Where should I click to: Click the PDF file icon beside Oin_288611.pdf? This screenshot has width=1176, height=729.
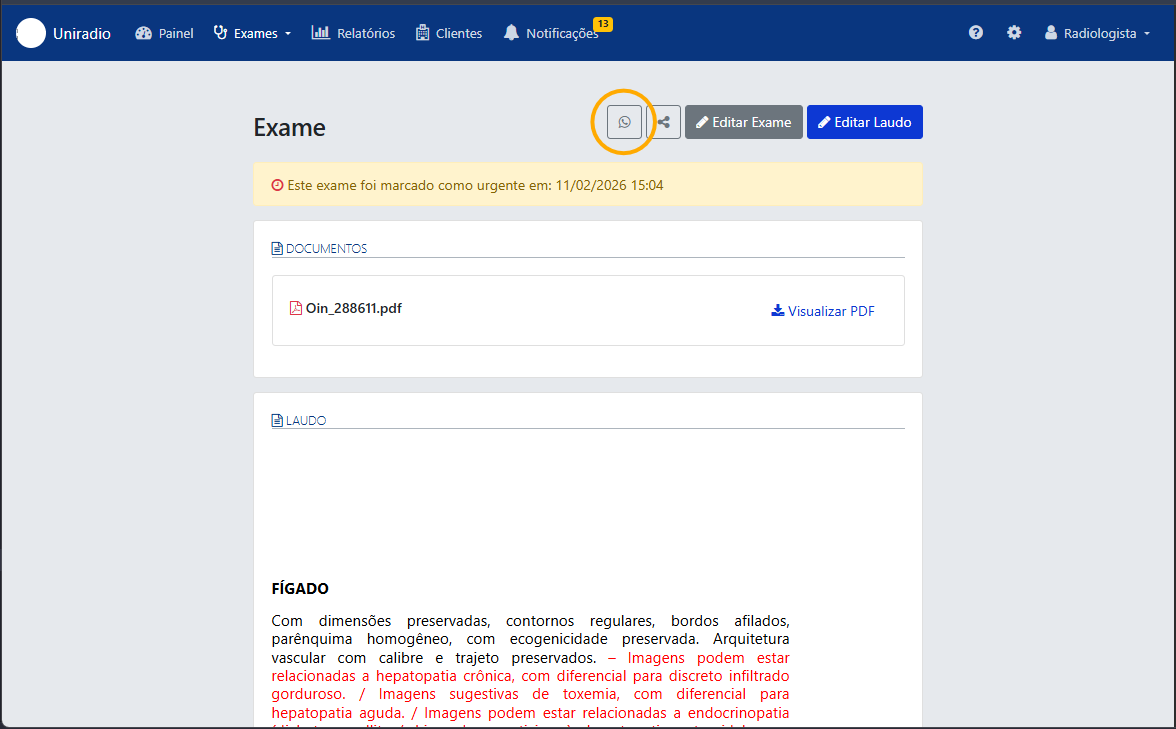coord(296,308)
